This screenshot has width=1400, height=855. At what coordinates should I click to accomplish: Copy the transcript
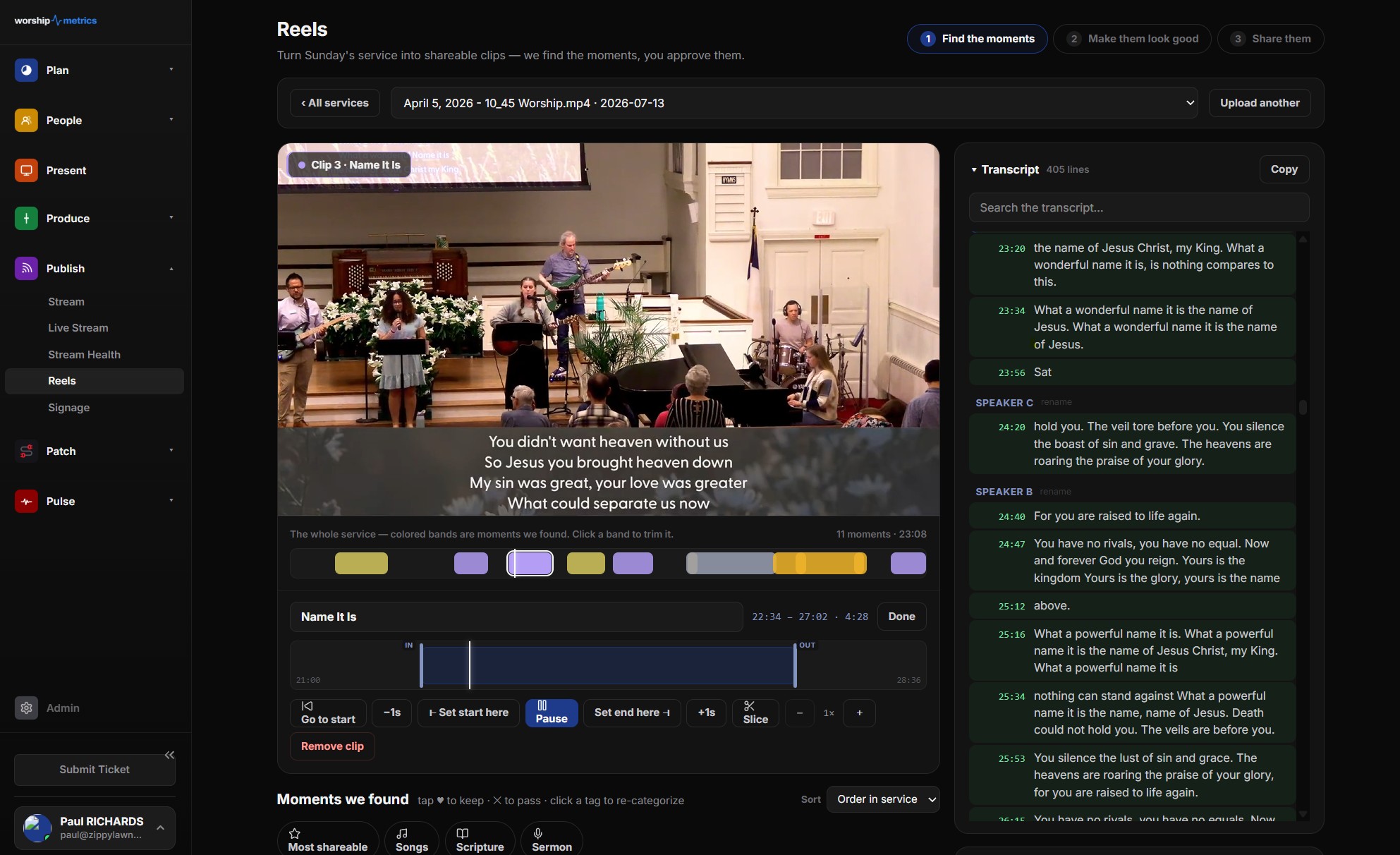coord(1284,169)
